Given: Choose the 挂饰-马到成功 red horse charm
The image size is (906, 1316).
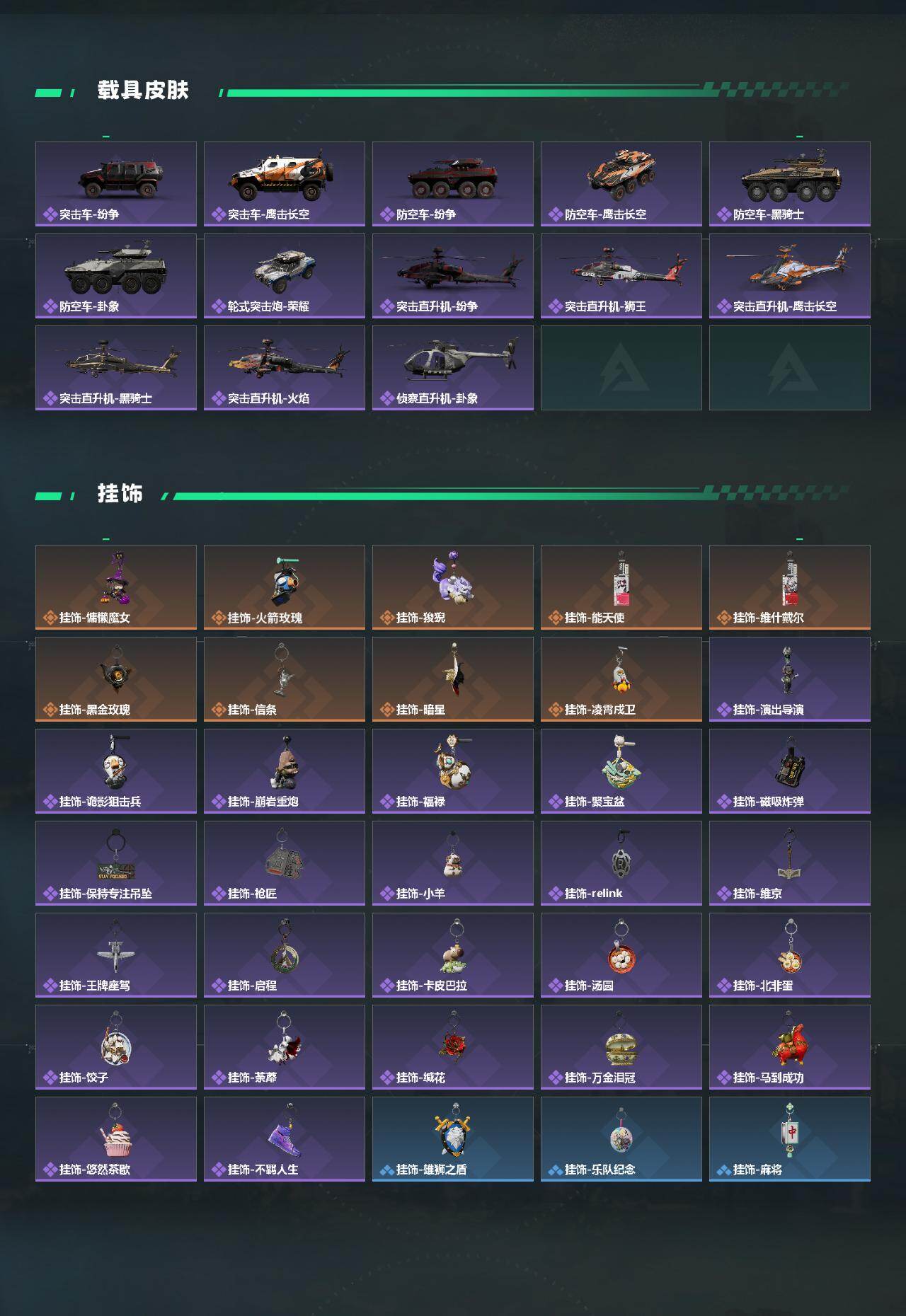Looking at the screenshot, I should click(790, 1047).
